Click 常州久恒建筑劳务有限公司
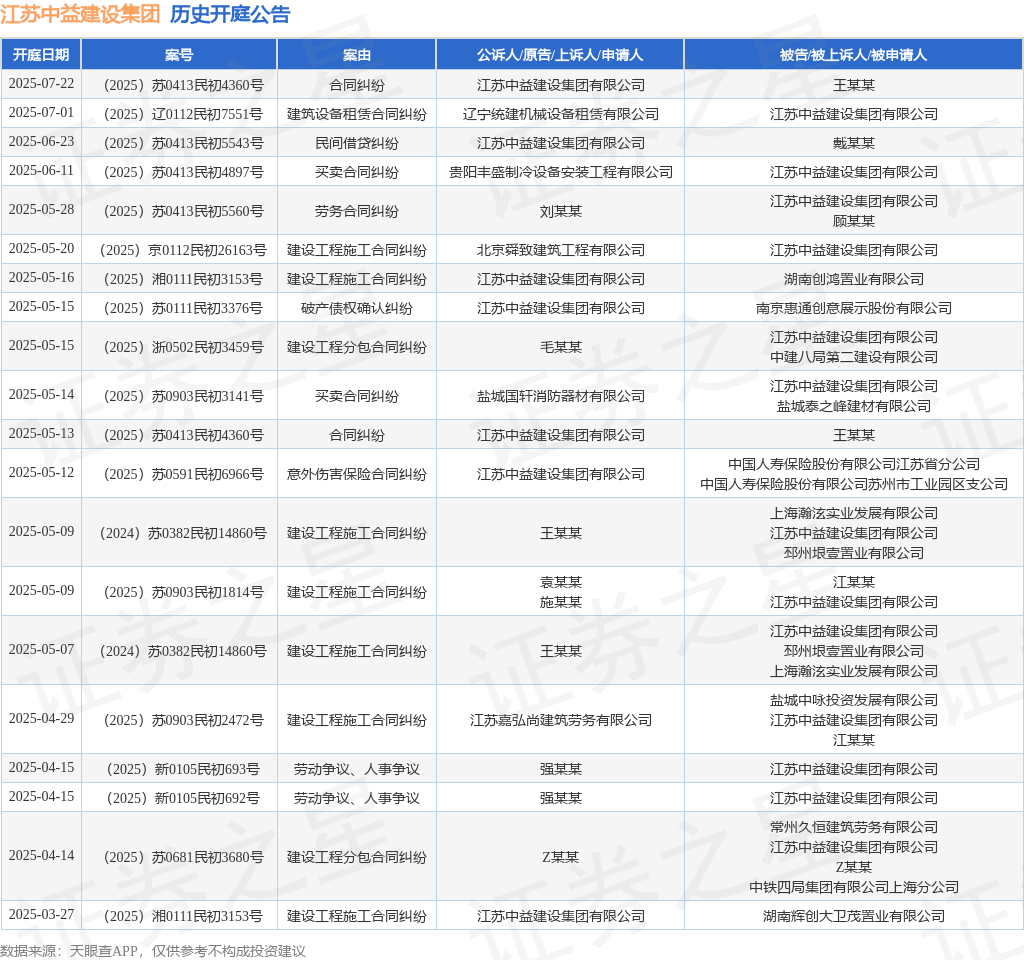The width and height of the screenshot is (1024, 960). pyautogui.click(x=854, y=827)
